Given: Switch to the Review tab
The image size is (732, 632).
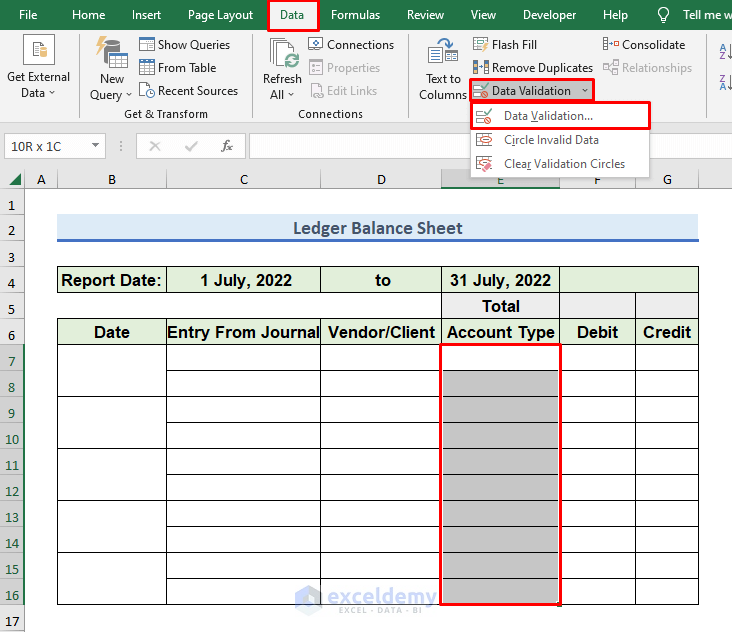Looking at the screenshot, I should point(425,15).
